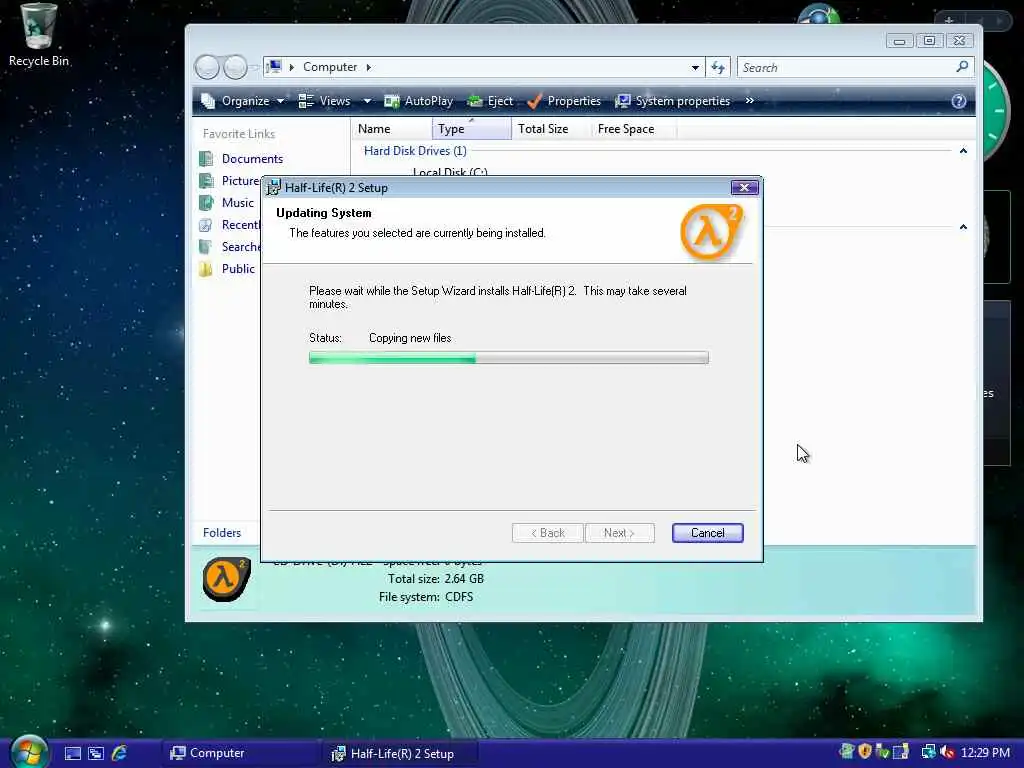
Task: Click the Recently Changed favorite link
Action: (x=240, y=225)
